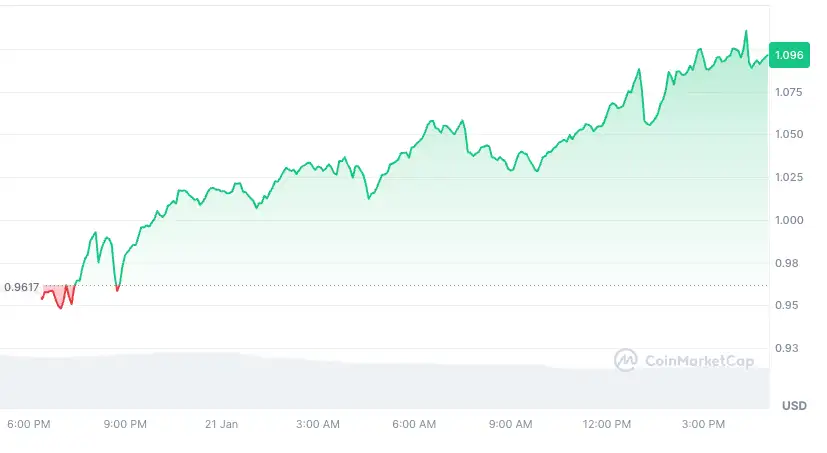Select the 6:00 AM time axis label
The width and height of the screenshot is (827, 453).
(414, 424)
